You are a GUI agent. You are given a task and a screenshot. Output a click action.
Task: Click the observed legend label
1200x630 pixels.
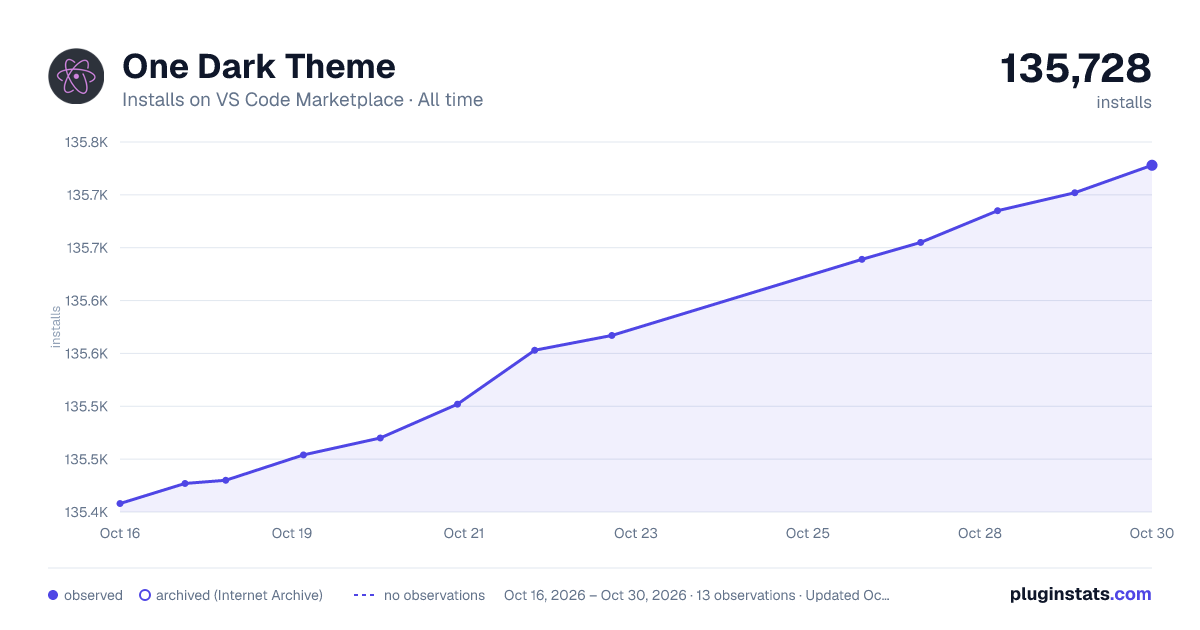(93, 595)
